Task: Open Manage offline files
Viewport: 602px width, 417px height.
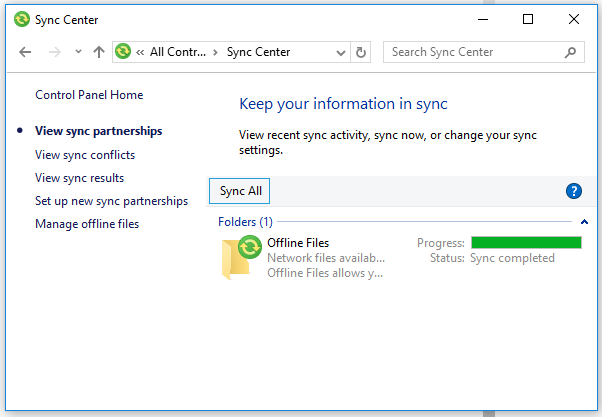Action: [87, 224]
